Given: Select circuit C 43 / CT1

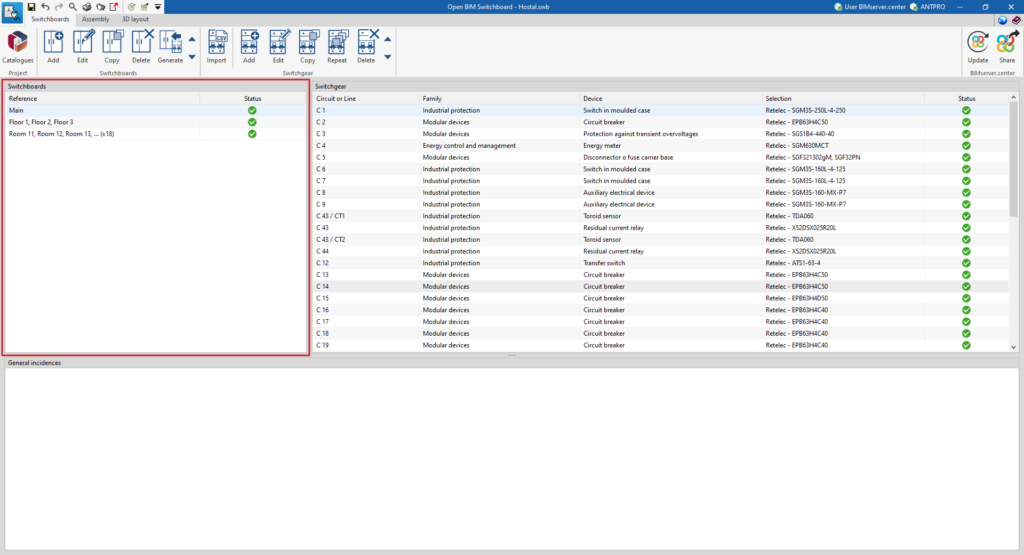Looking at the screenshot, I should coord(661,216).
